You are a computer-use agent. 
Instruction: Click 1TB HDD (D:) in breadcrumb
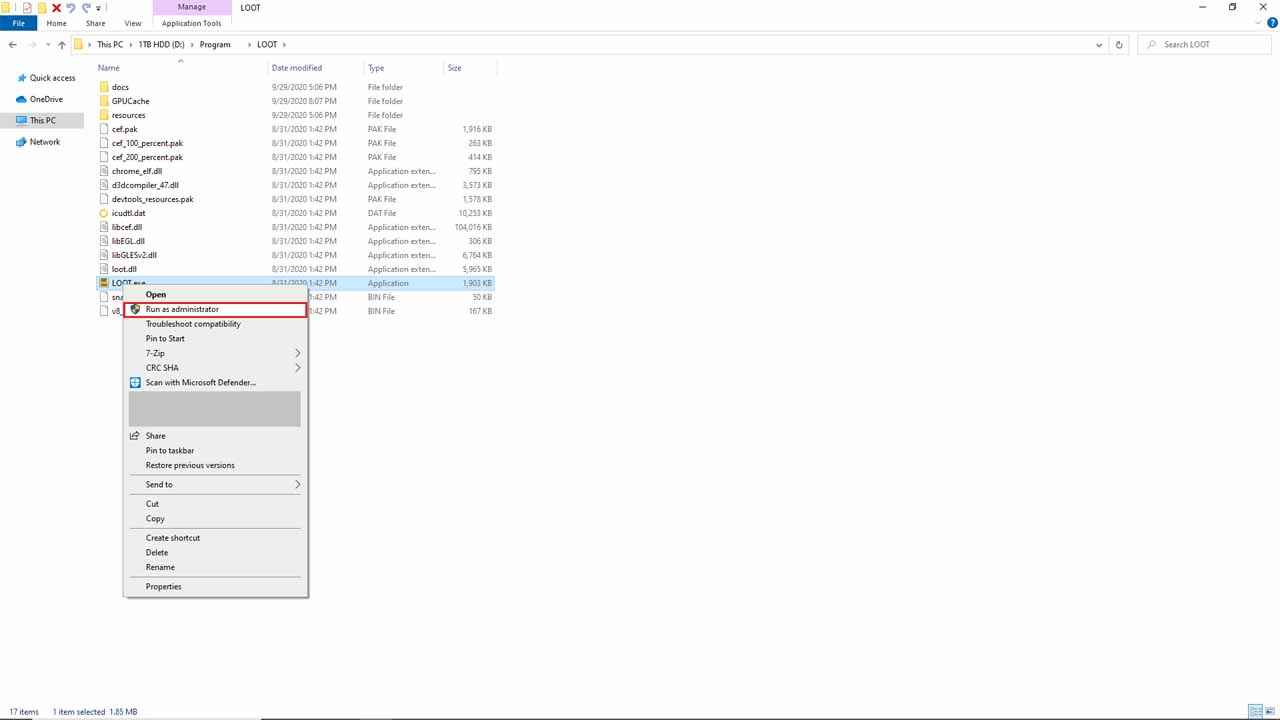[x=162, y=44]
